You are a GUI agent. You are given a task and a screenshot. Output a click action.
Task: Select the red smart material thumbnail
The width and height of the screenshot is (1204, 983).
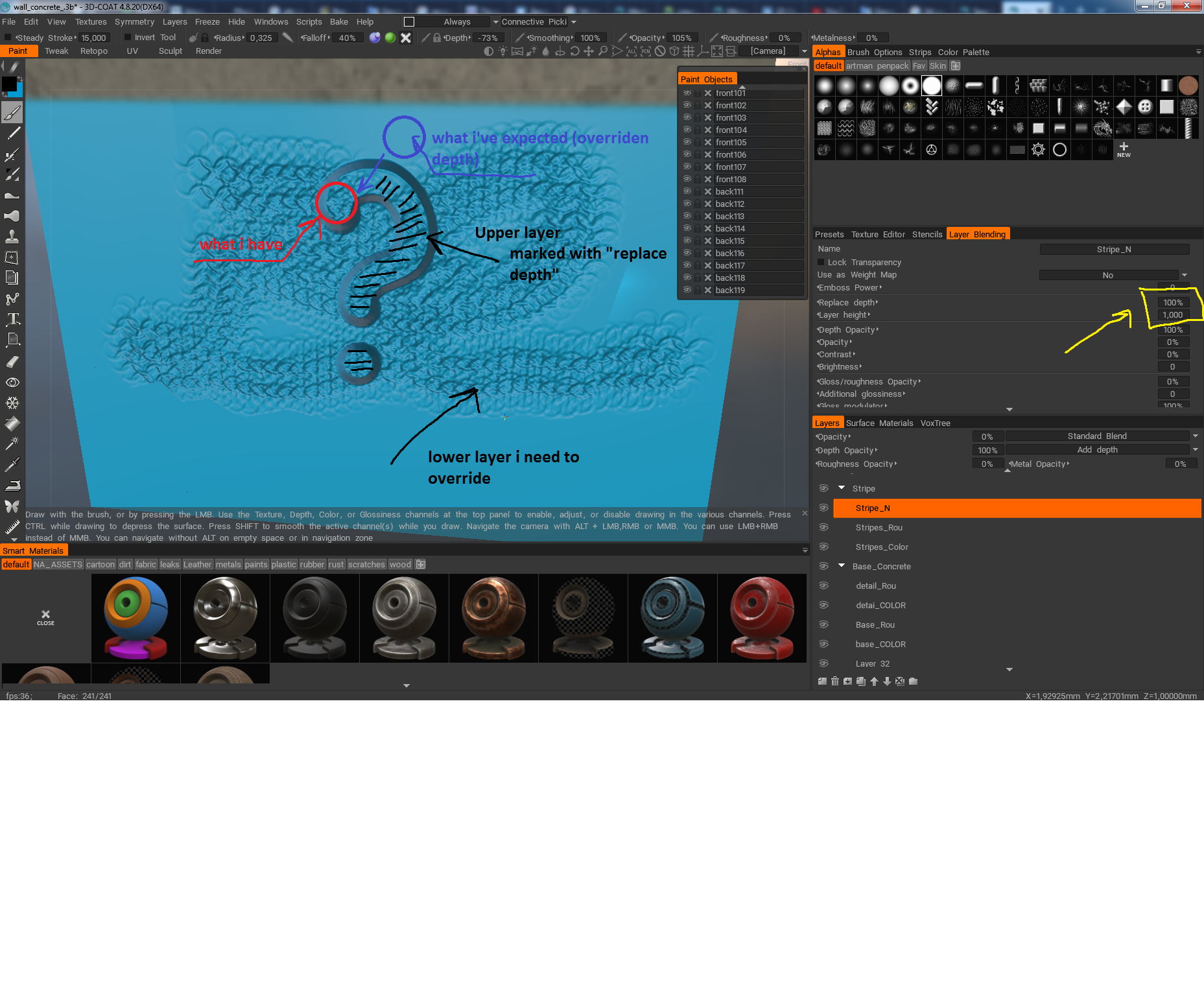(762, 618)
